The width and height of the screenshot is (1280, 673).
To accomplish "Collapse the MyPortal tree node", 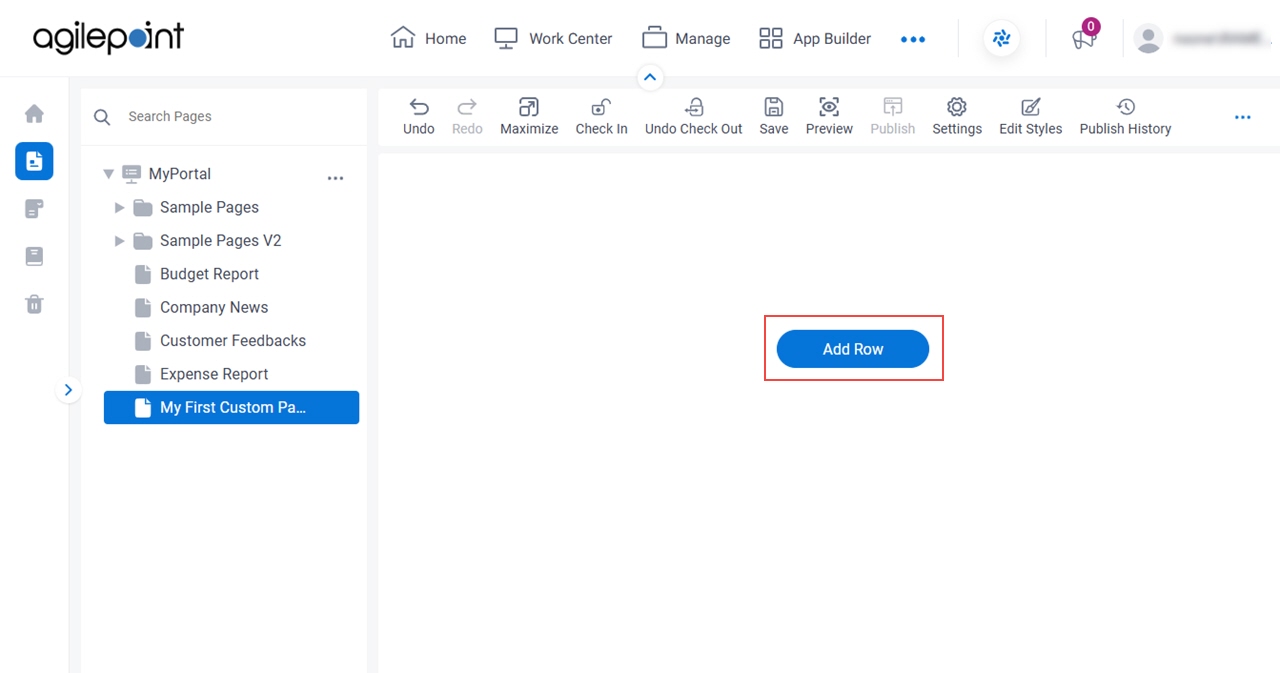I will [x=109, y=174].
